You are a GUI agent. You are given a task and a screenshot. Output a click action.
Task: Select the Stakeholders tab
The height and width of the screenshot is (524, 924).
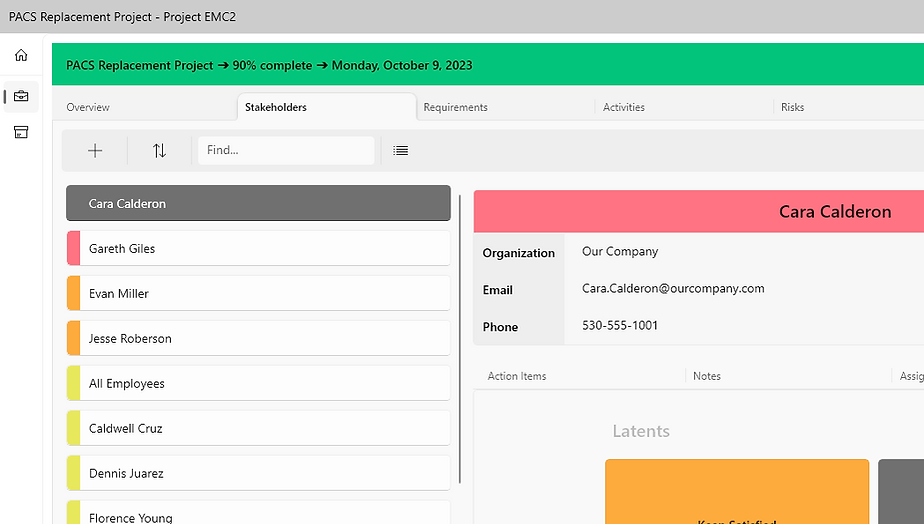(327, 107)
